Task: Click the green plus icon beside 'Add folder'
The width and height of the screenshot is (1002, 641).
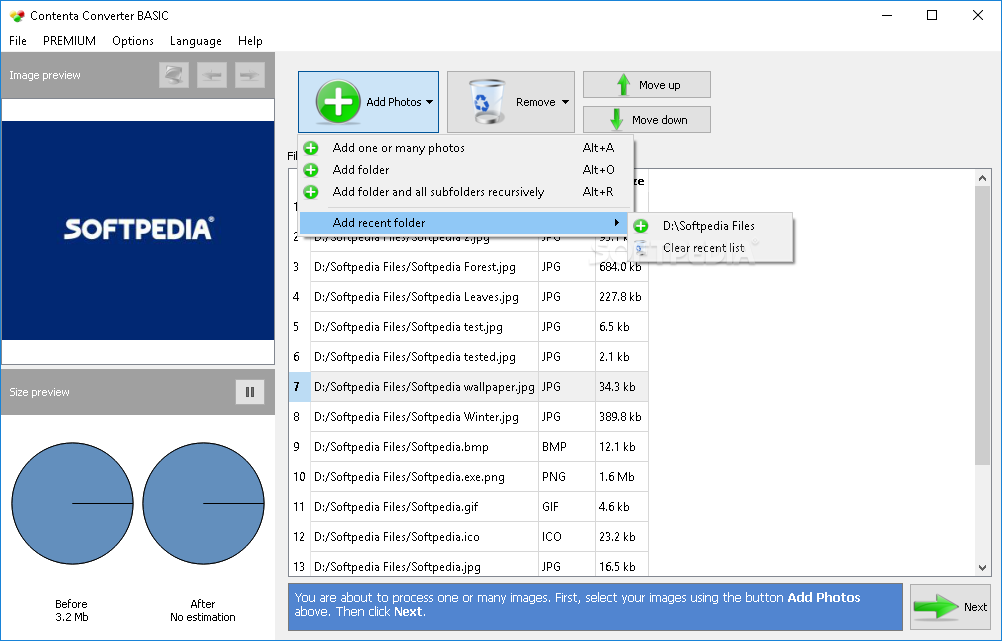Action: [x=311, y=170]
